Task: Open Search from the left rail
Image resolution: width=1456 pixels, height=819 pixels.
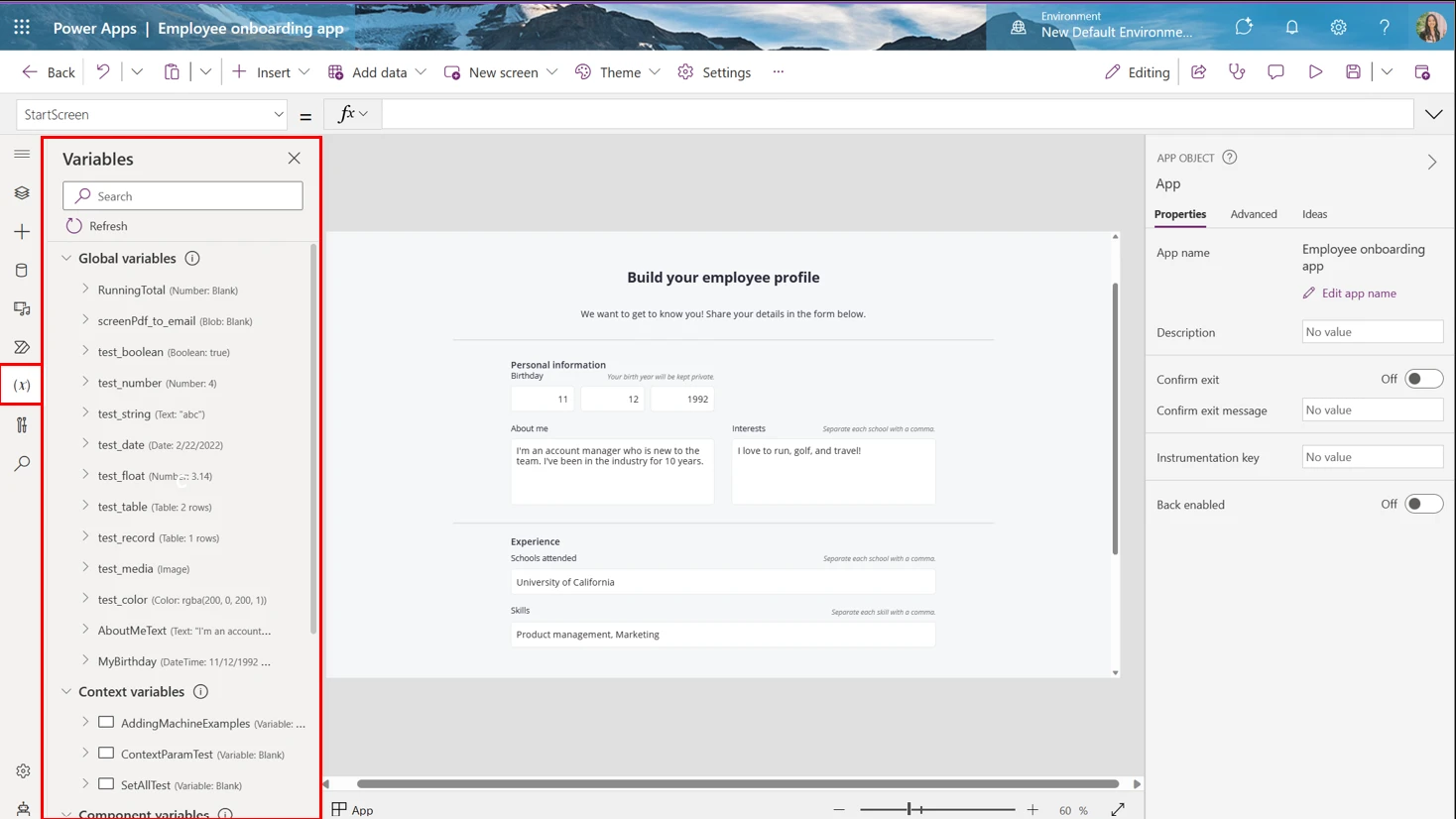Action: pyautogui.click(x=22, y=462)
